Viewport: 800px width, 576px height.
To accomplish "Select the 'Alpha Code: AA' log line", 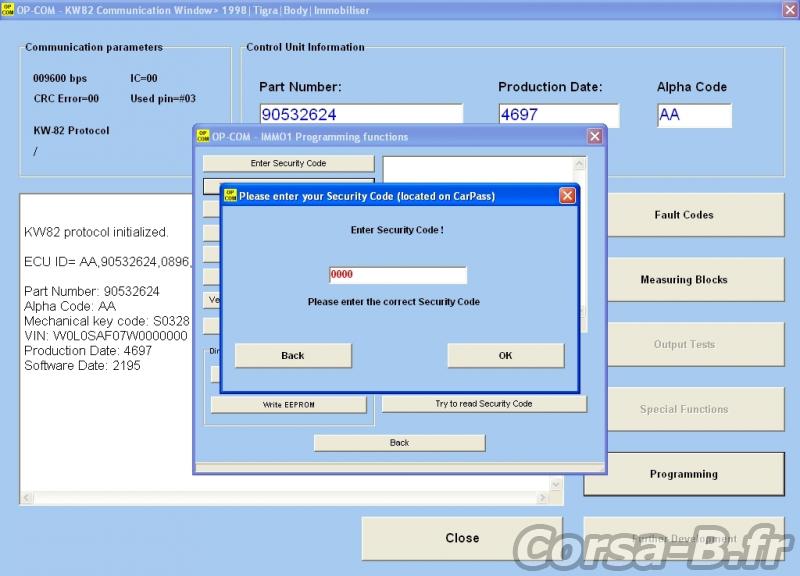I will pos(70,306).
